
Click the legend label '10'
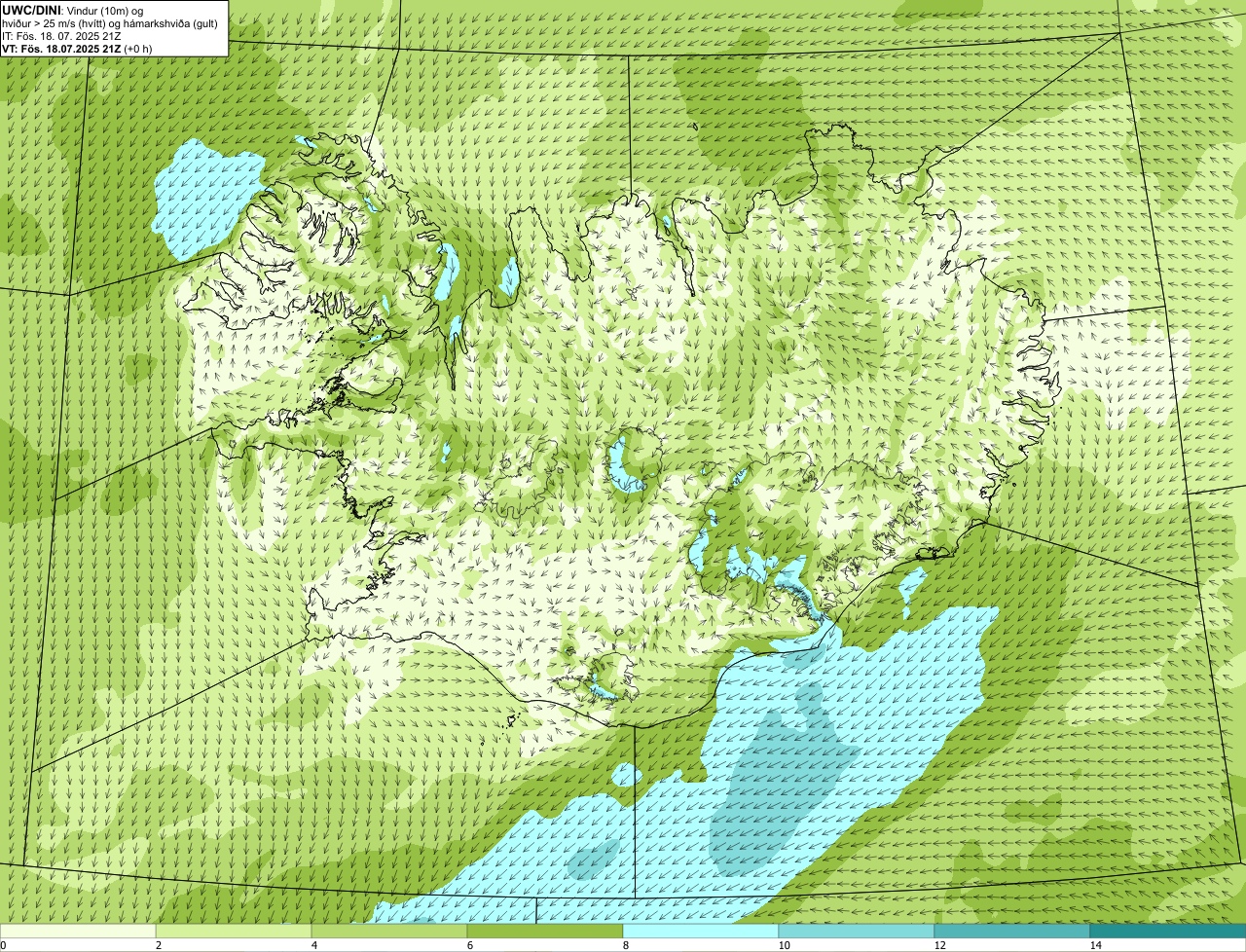783,945
